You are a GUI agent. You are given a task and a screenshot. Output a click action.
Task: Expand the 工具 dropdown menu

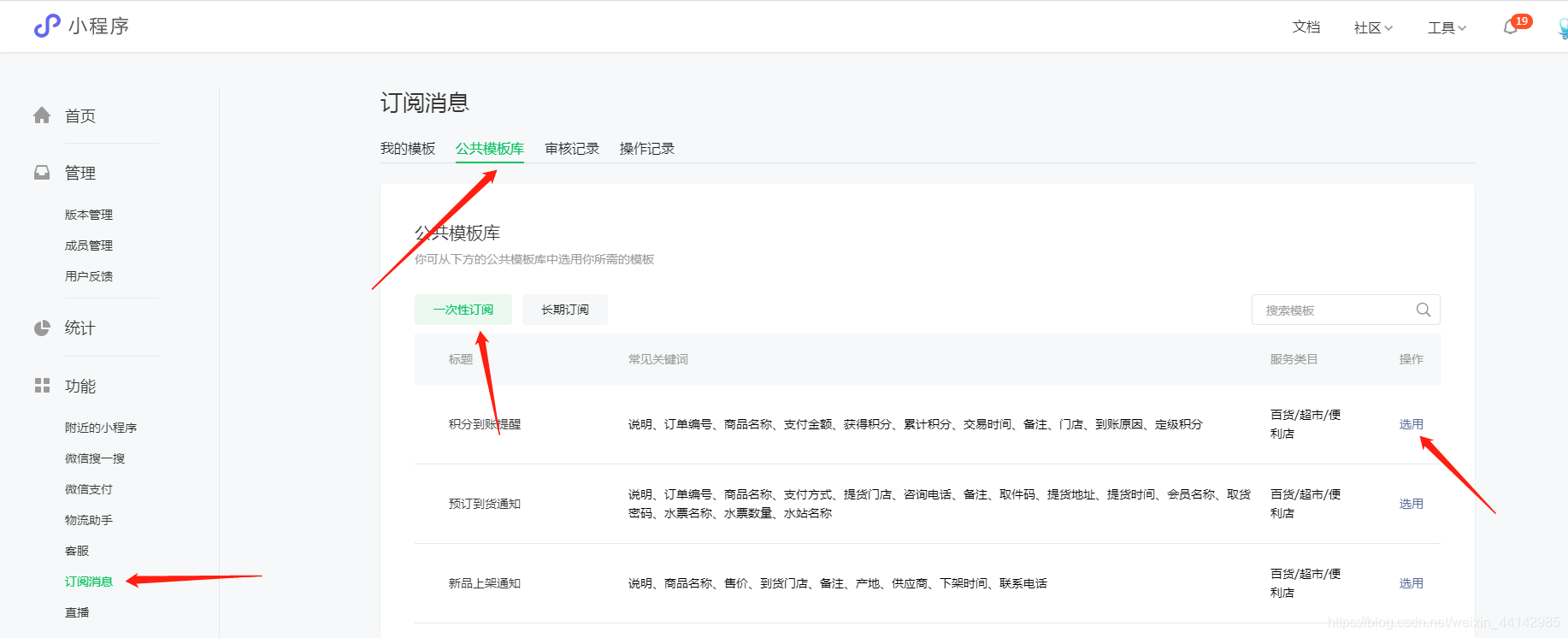pyautogui.click(x=1447, y=27)
